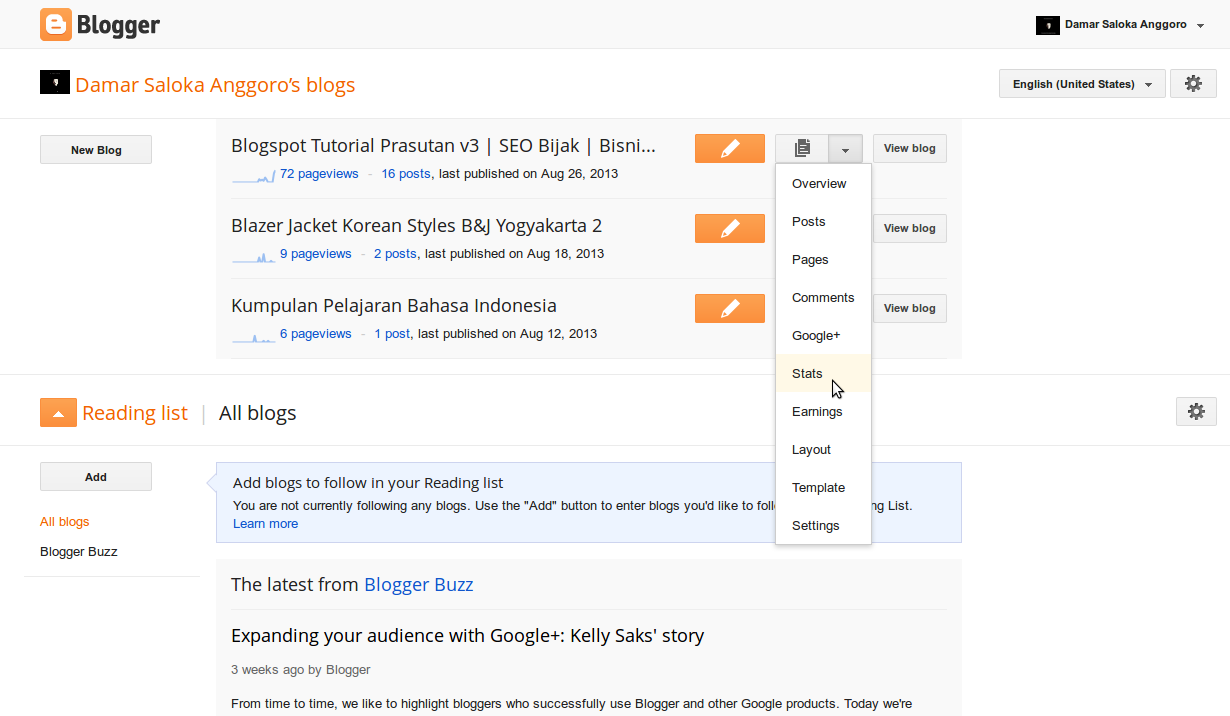
Task: Select Earnings in the menu
Action: tap(817, 411)
